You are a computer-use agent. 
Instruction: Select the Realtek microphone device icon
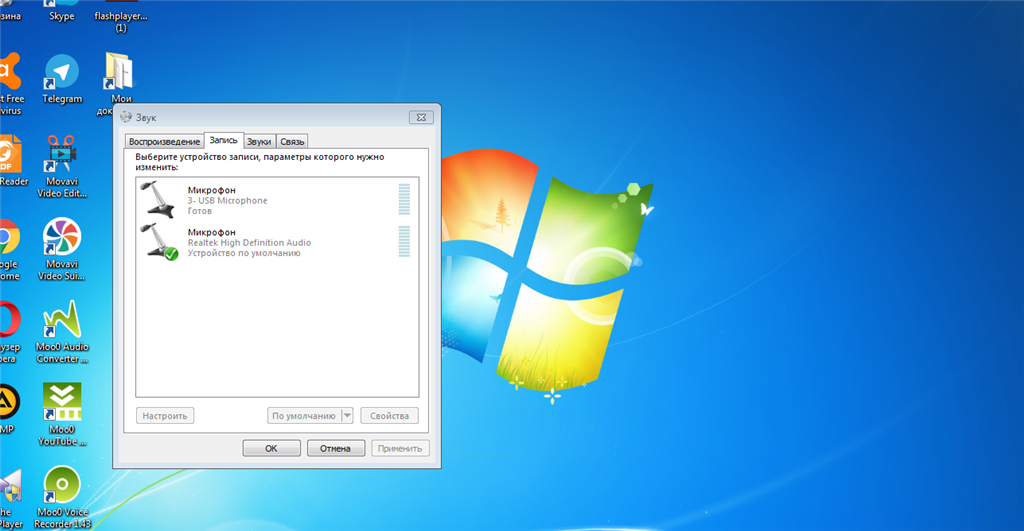160,242
